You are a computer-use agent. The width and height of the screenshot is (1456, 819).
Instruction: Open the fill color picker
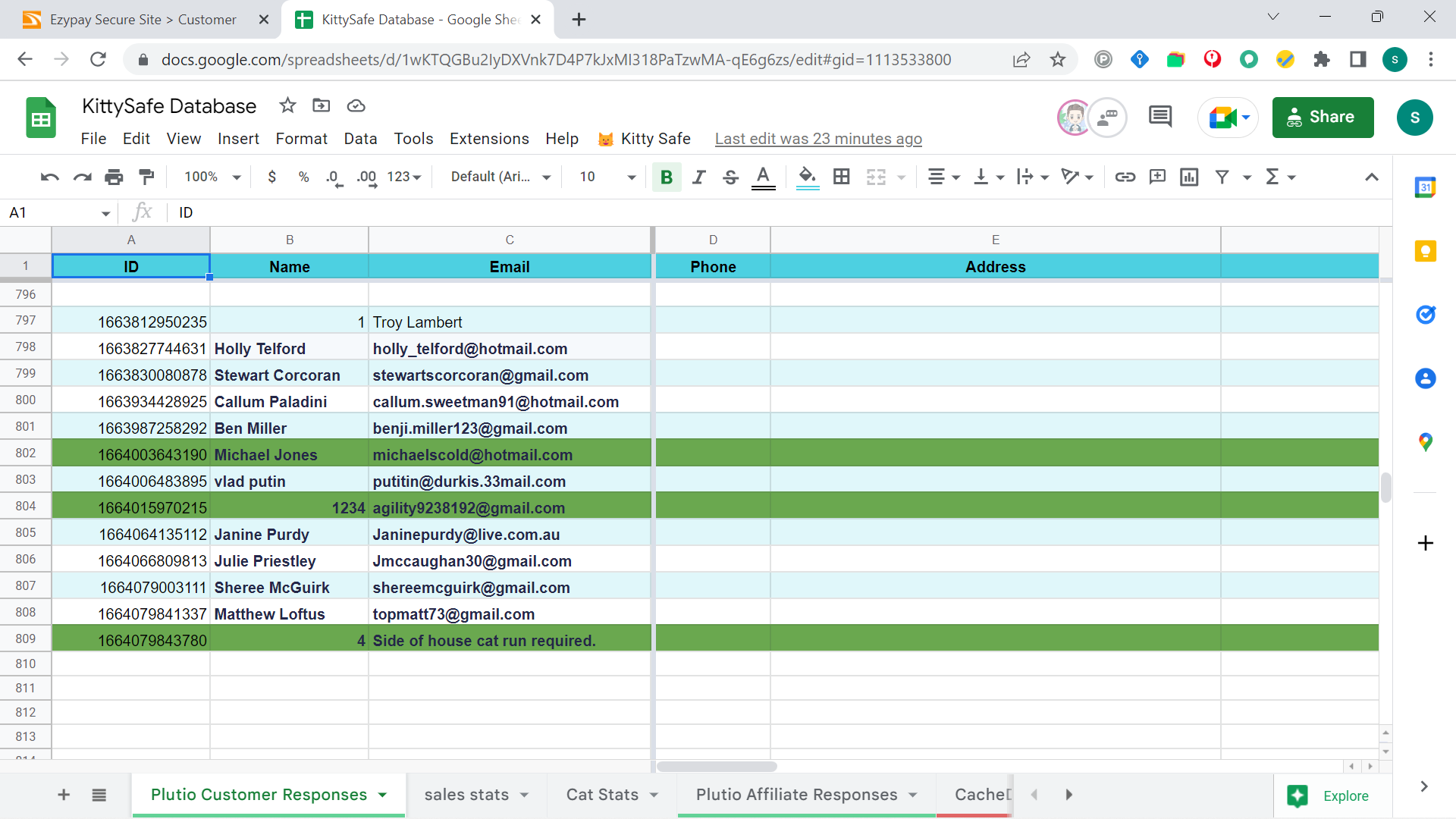[808, 177]
